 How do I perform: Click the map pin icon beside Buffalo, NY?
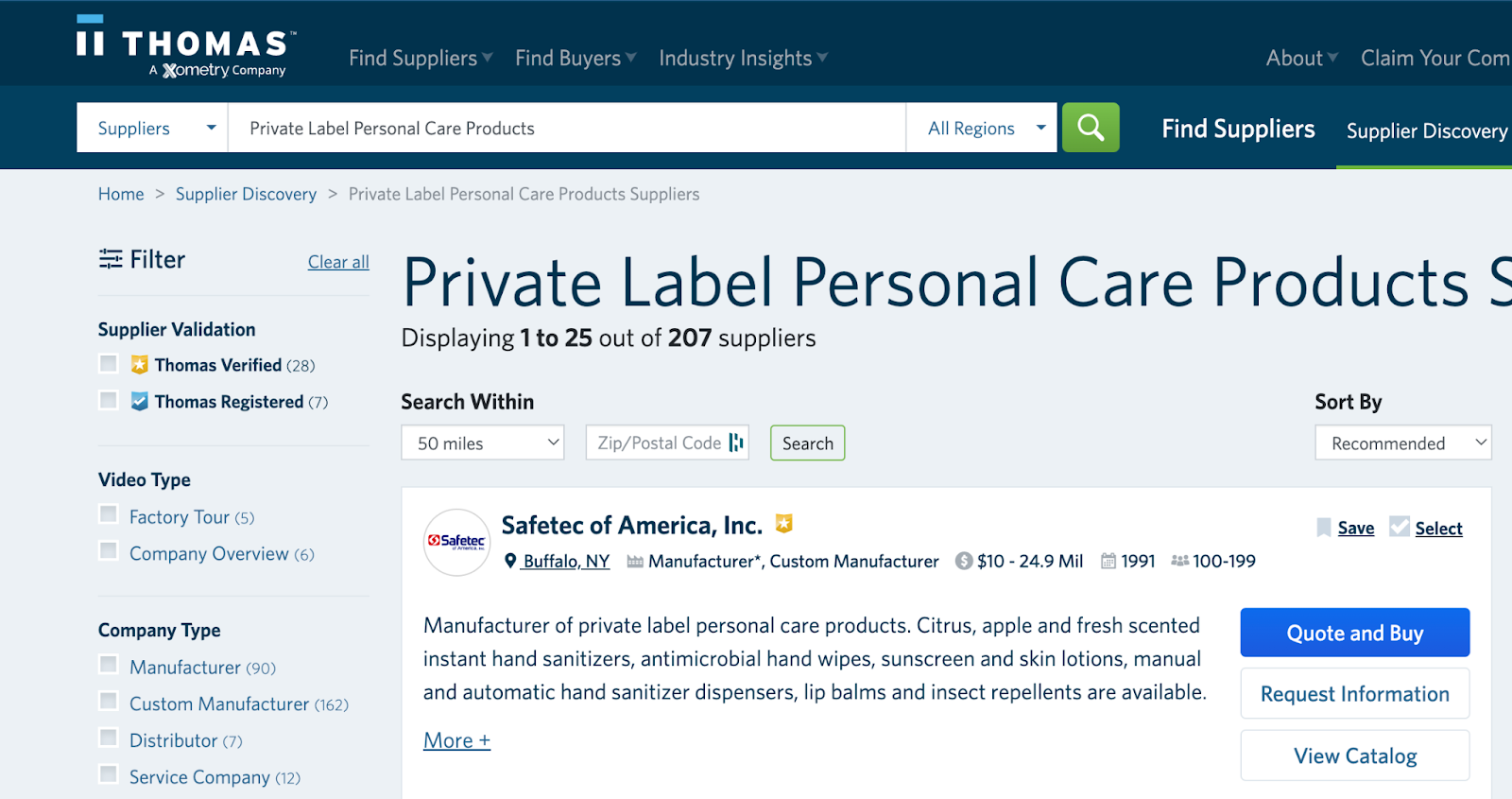point(510,561)
